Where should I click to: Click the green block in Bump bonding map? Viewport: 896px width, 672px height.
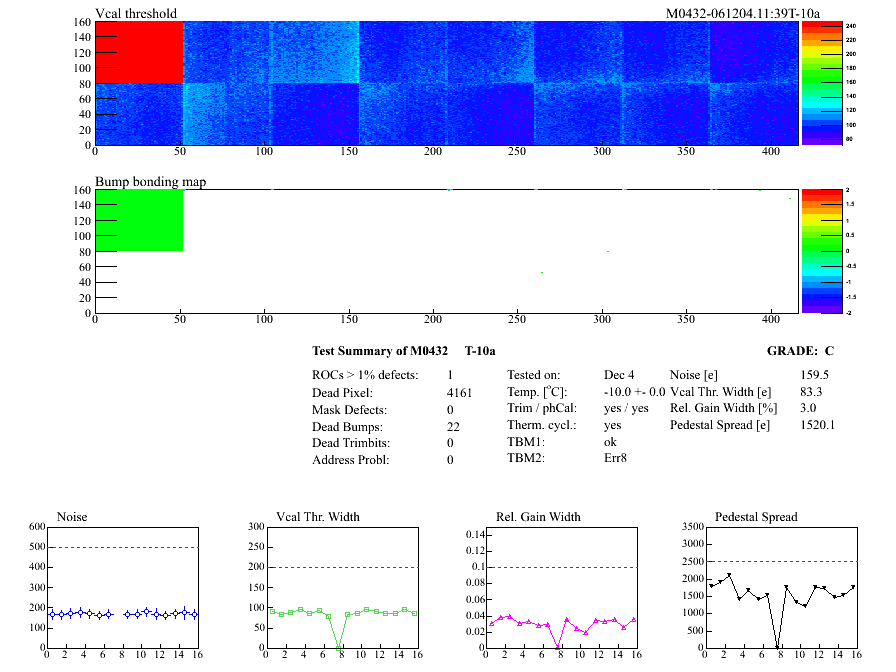[139, 221]
